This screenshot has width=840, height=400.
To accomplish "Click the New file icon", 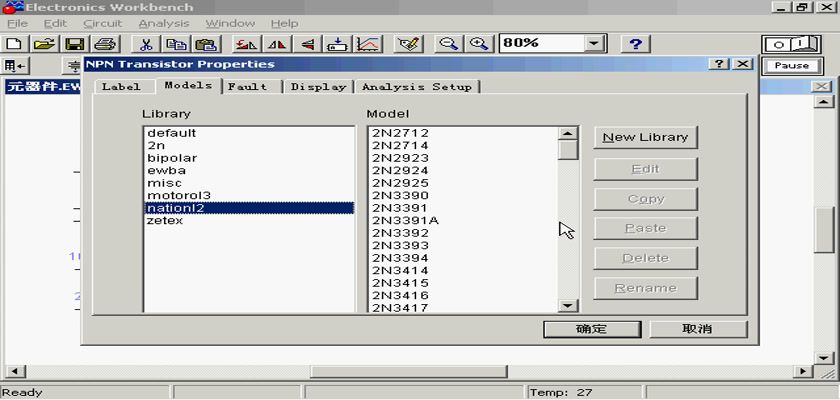I will tap(14, 44).
